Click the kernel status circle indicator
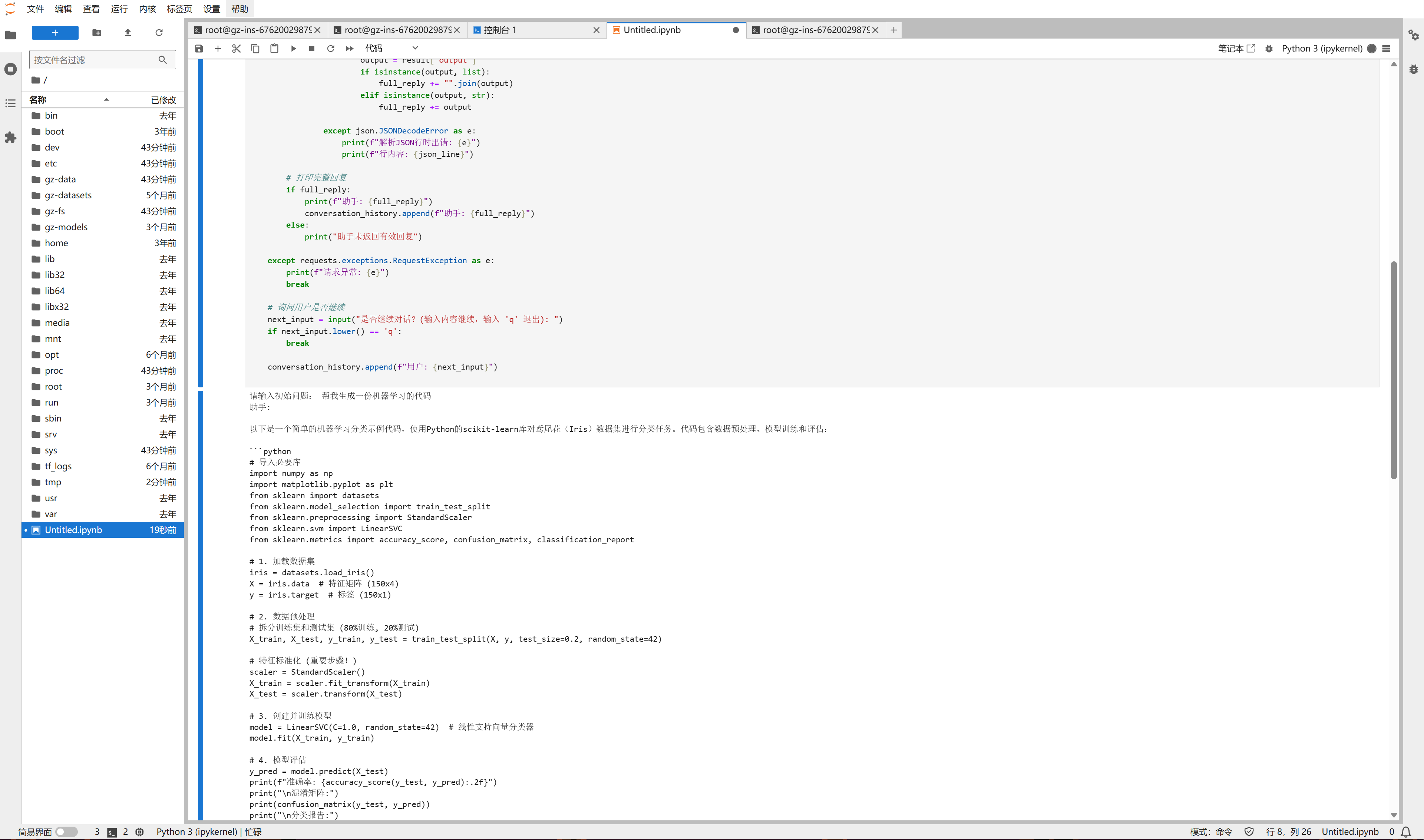The image size is (1424, 840). 1371,49
